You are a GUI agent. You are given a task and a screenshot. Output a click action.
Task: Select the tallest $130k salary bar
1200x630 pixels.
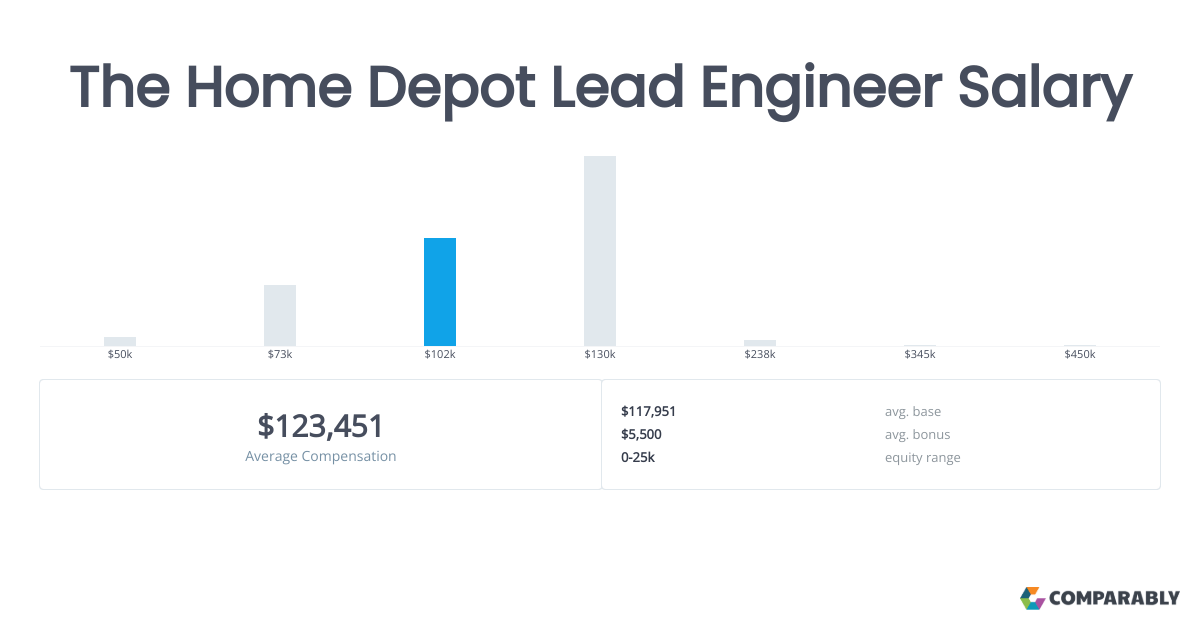tap(600, 251)
